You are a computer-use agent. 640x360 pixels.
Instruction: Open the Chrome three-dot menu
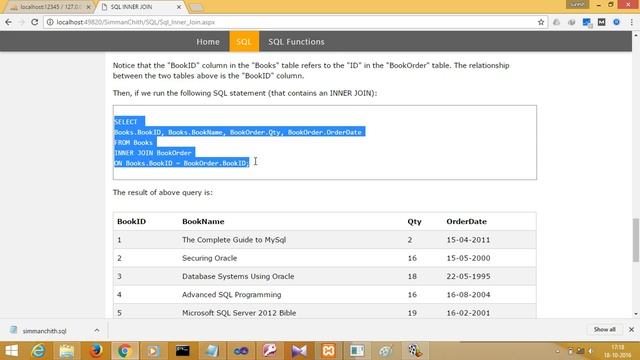(631, 22)
